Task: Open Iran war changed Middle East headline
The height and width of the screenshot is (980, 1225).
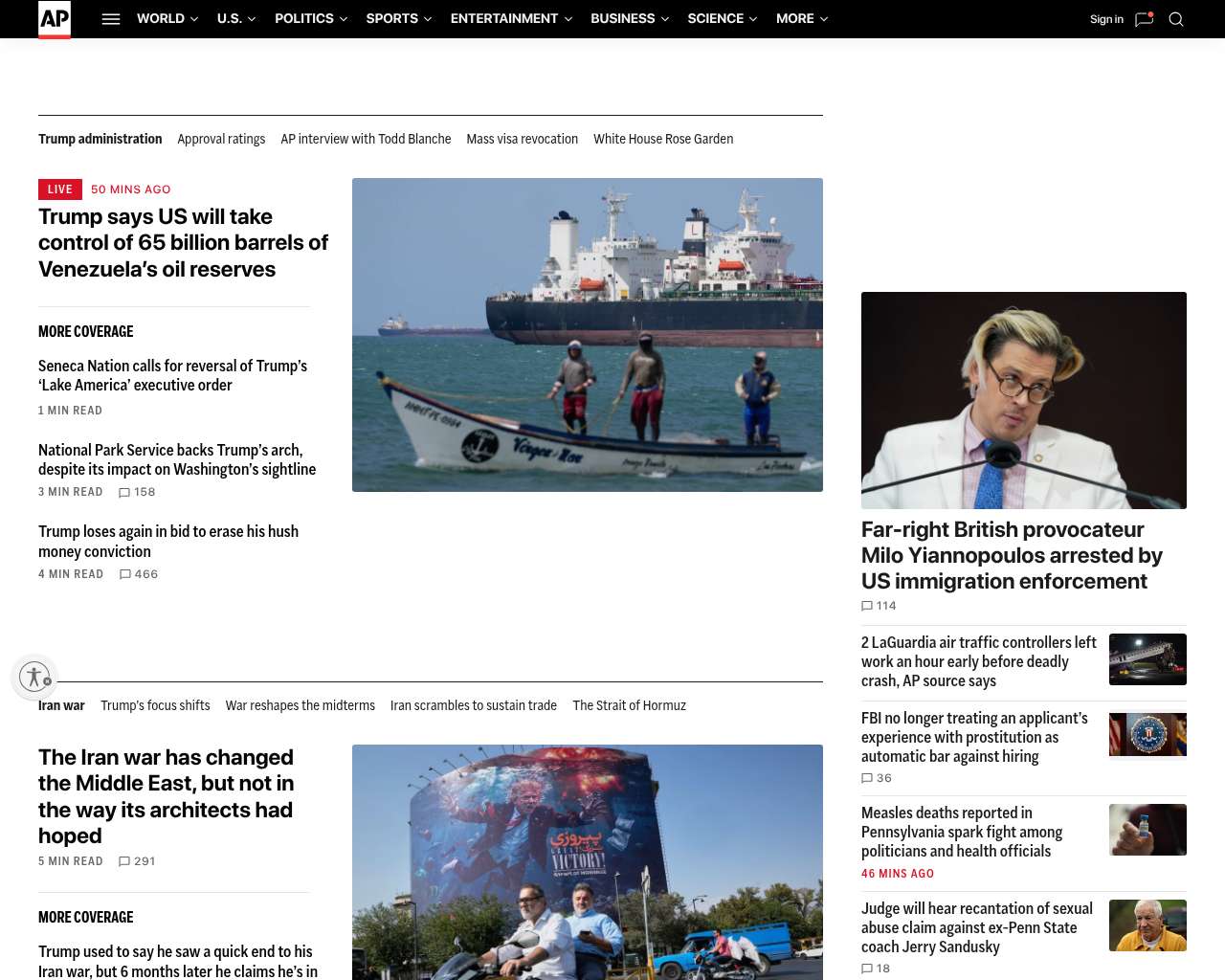Action: click(x=167, y=796)
